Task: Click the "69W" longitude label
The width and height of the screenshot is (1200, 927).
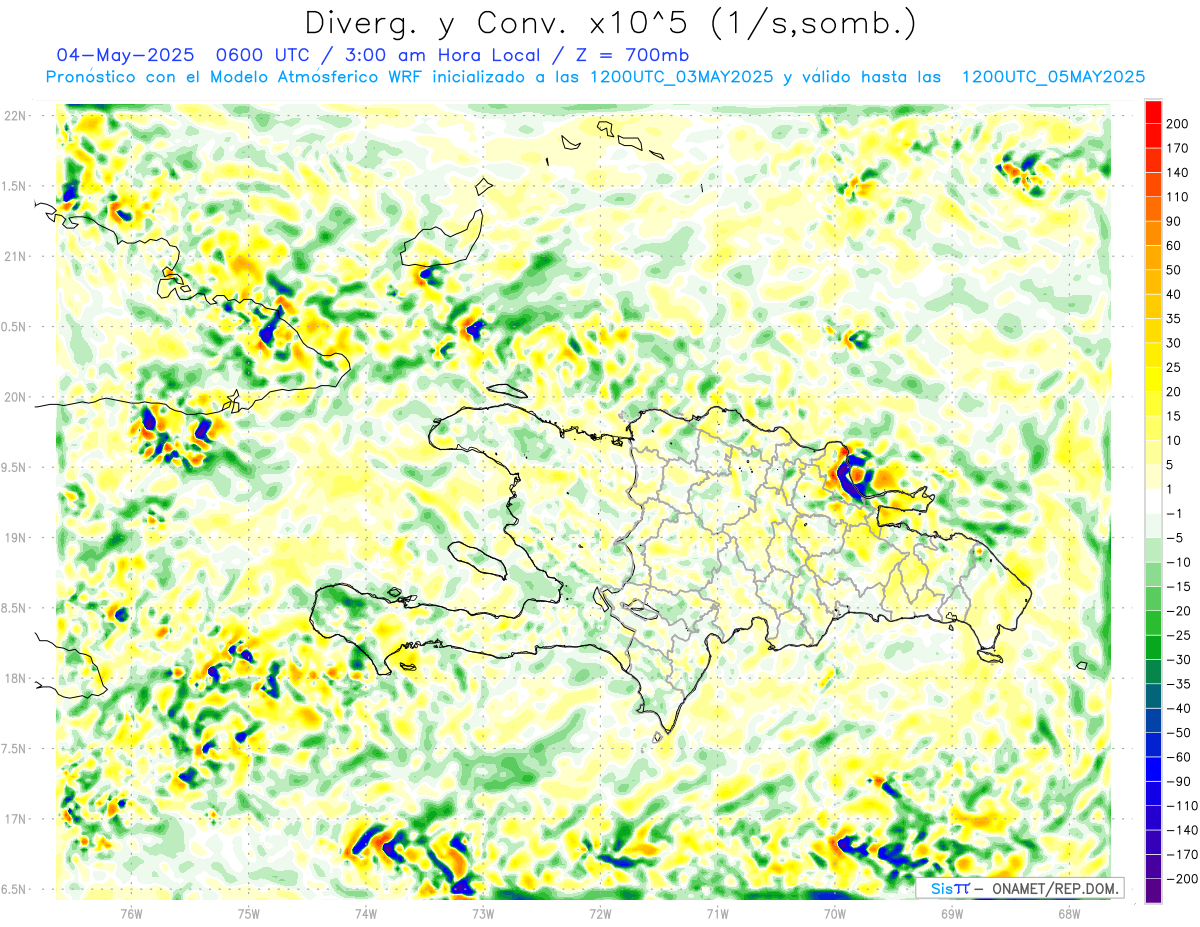Action: coord(952,913)
